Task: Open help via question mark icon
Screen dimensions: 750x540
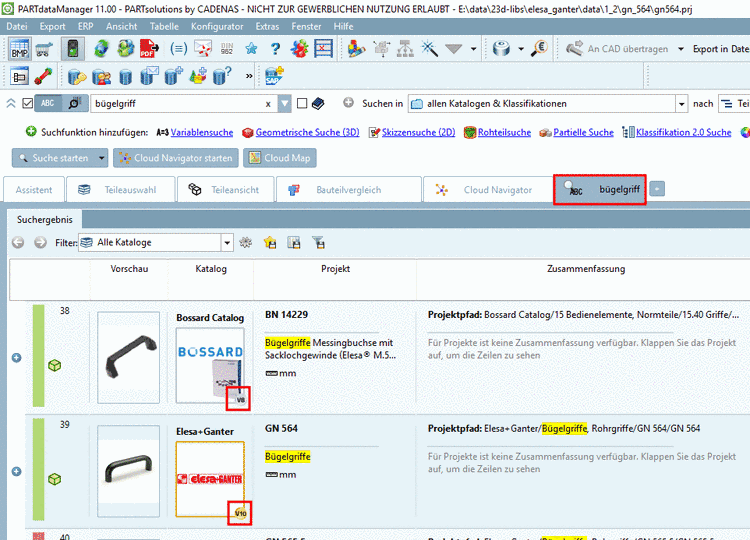Action: coord(275,49)
